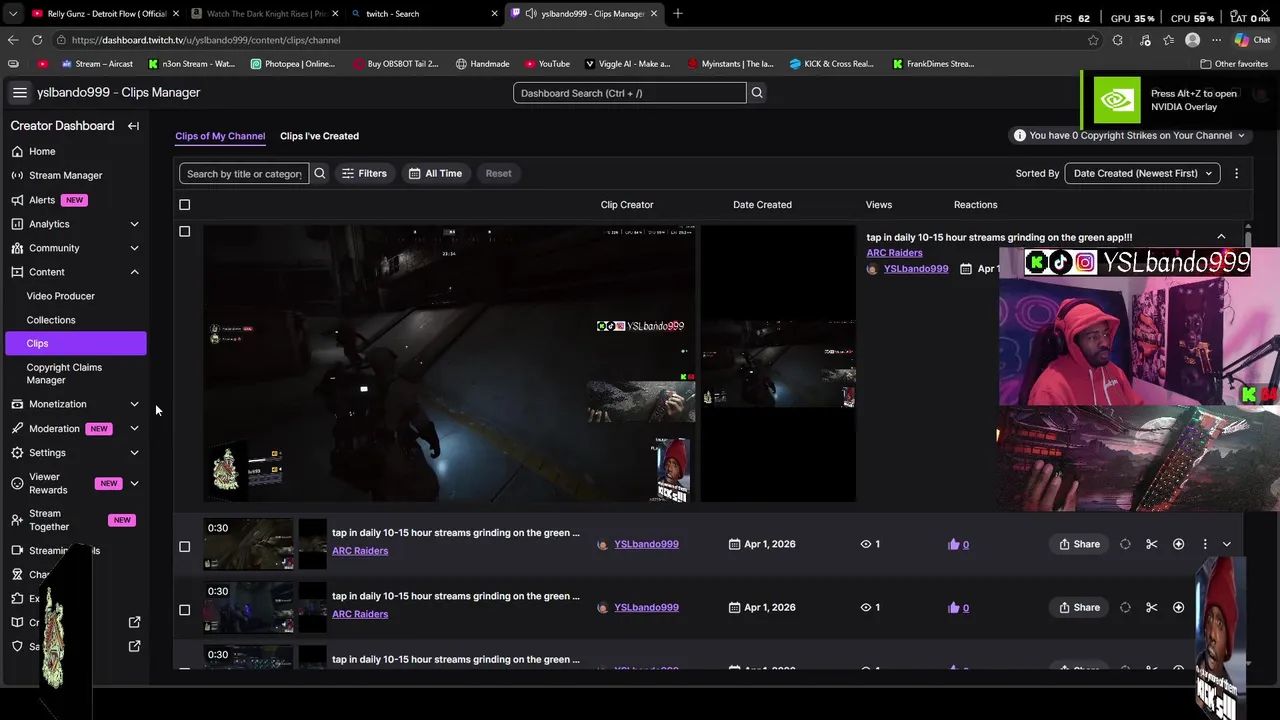Switch to Relly Gunz Detroit Flow browser tab
The height and width of the screenshot is (720, 1280).
[106, 14]
